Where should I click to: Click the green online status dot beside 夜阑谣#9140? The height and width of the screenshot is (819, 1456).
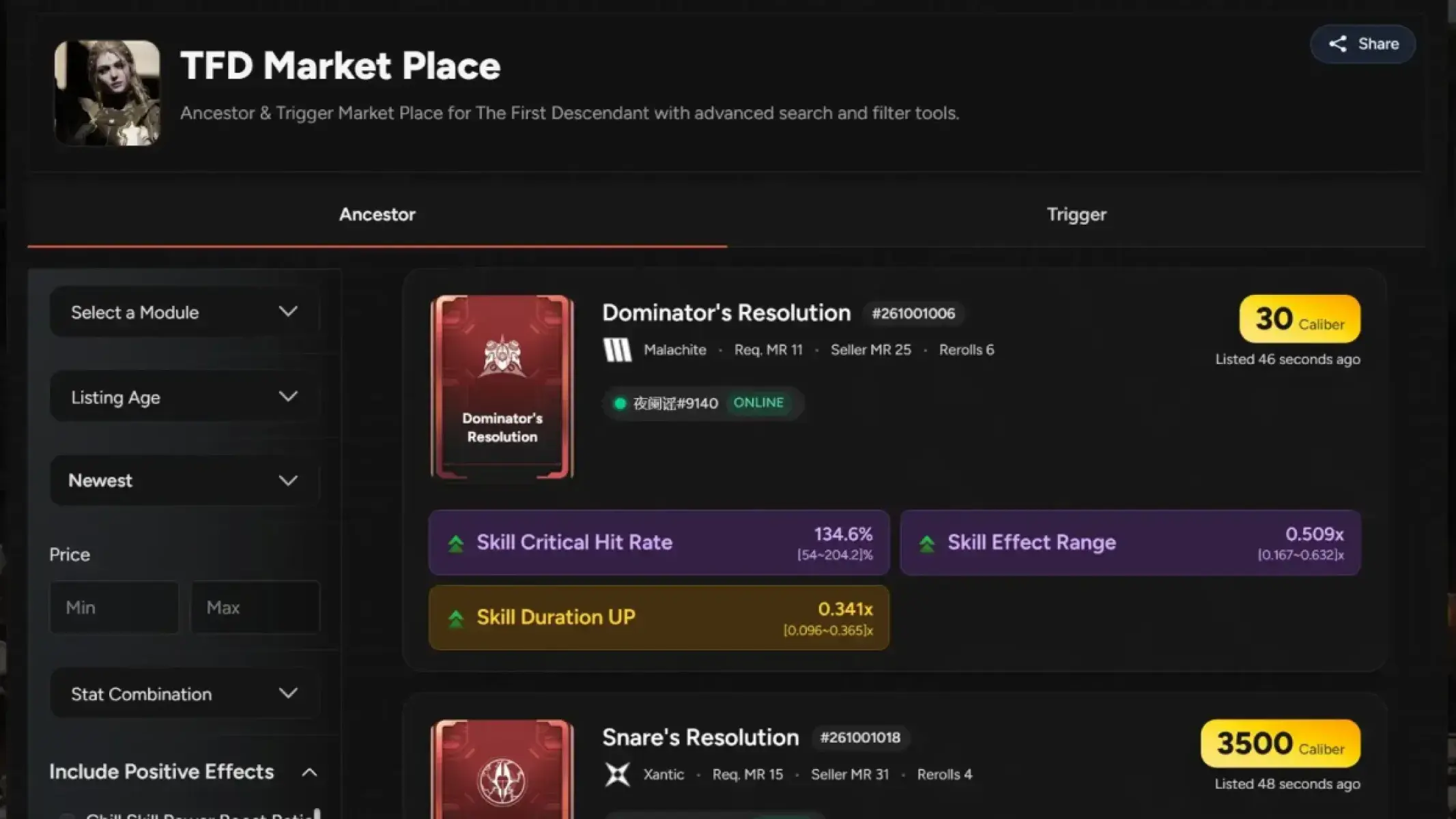[x=620, y=403]
